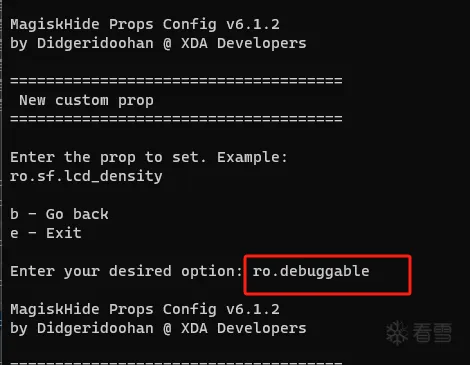Click the 'b' key letter in Go back option

(14, 214)
